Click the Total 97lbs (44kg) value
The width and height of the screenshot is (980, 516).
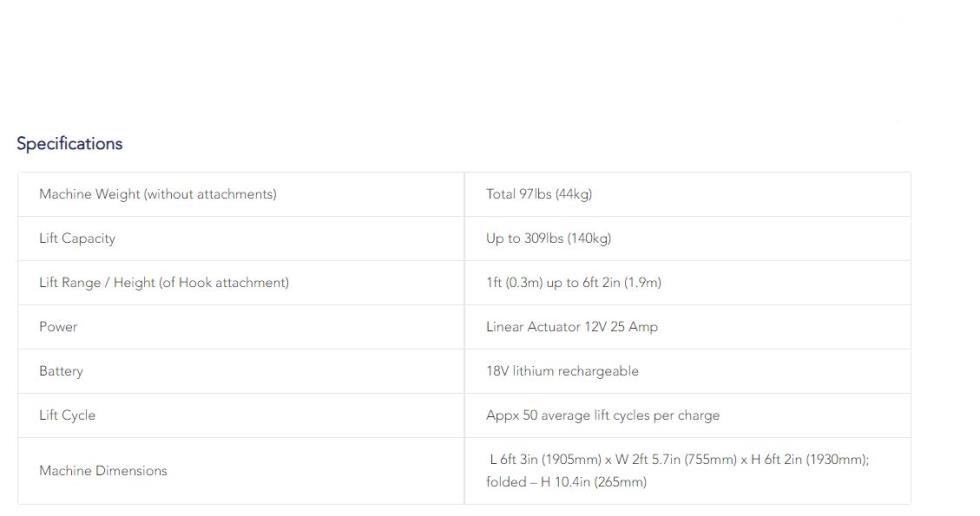pos(539,194)
